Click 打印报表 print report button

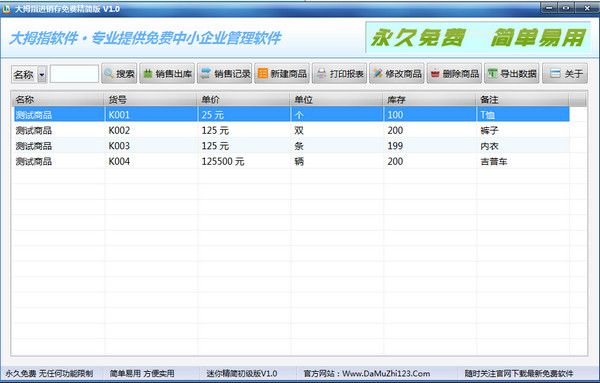(x=339, y=73)
